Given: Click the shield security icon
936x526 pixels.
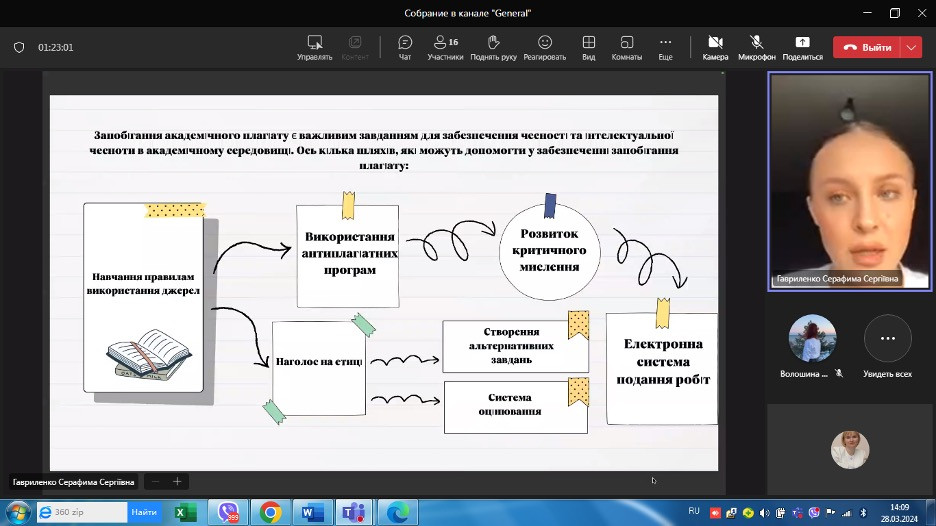Looking at the screenshot, I should tap(19, 47).
